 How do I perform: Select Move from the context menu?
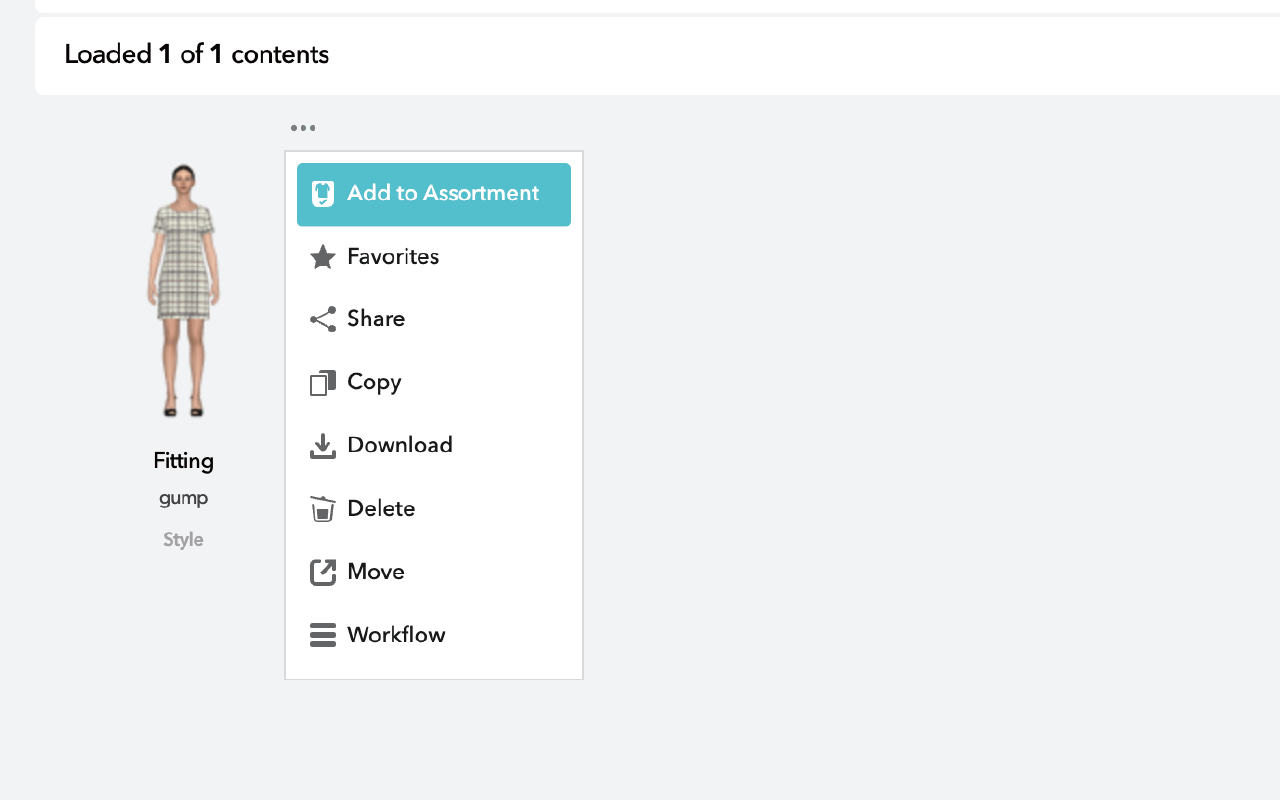(x=434, y=572)
